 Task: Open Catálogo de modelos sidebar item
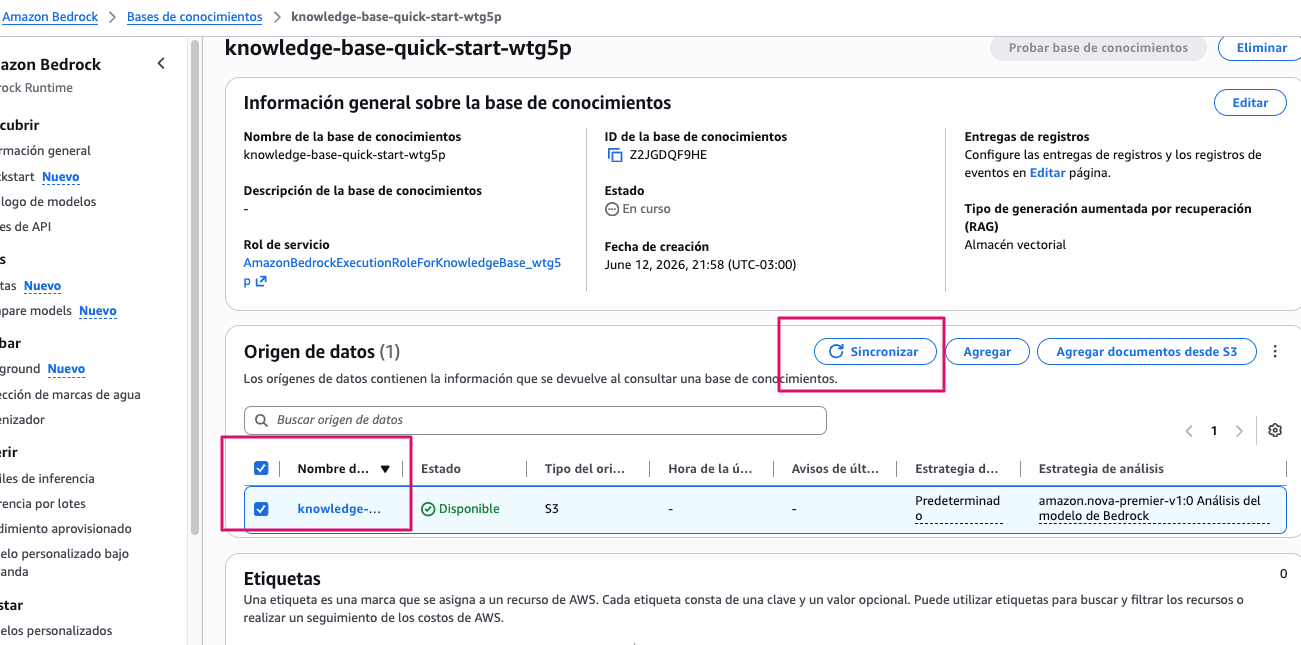[x=48, y=202]
